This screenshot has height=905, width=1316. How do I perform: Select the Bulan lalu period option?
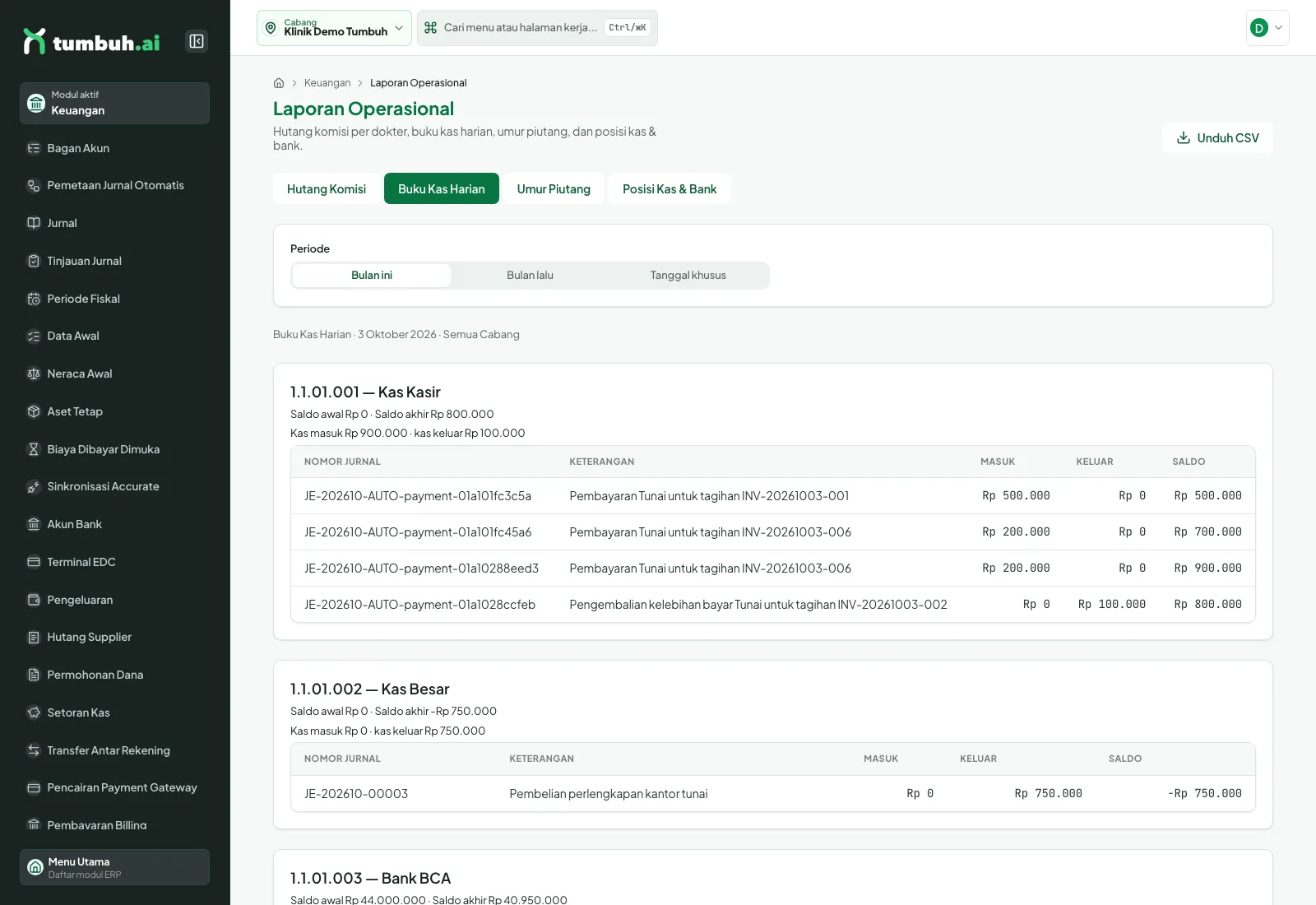click(x=530, y=276)
